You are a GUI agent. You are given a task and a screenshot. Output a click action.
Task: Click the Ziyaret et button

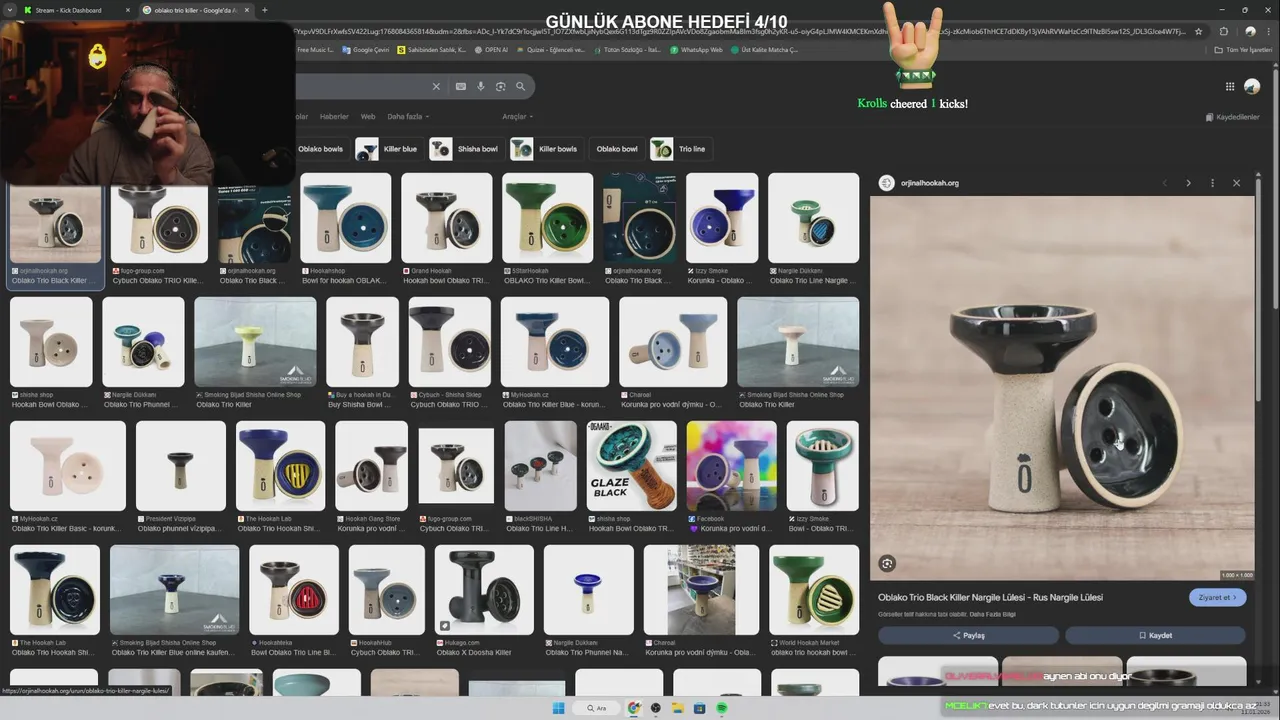pyautogui.click(x=1218, y=597)
